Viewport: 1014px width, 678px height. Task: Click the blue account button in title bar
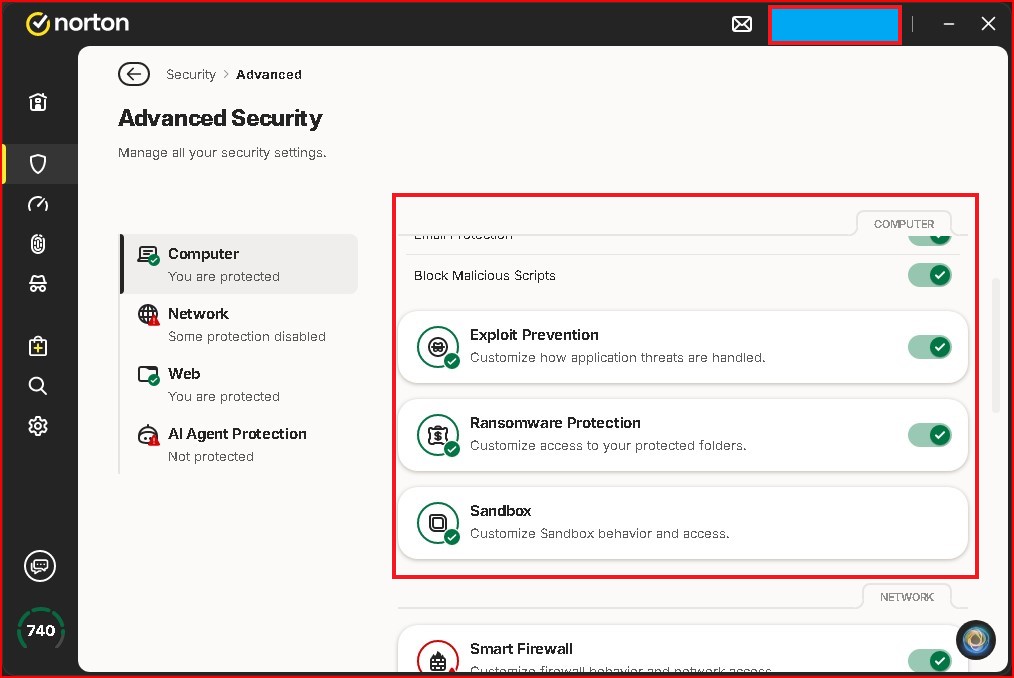point(834,25)
